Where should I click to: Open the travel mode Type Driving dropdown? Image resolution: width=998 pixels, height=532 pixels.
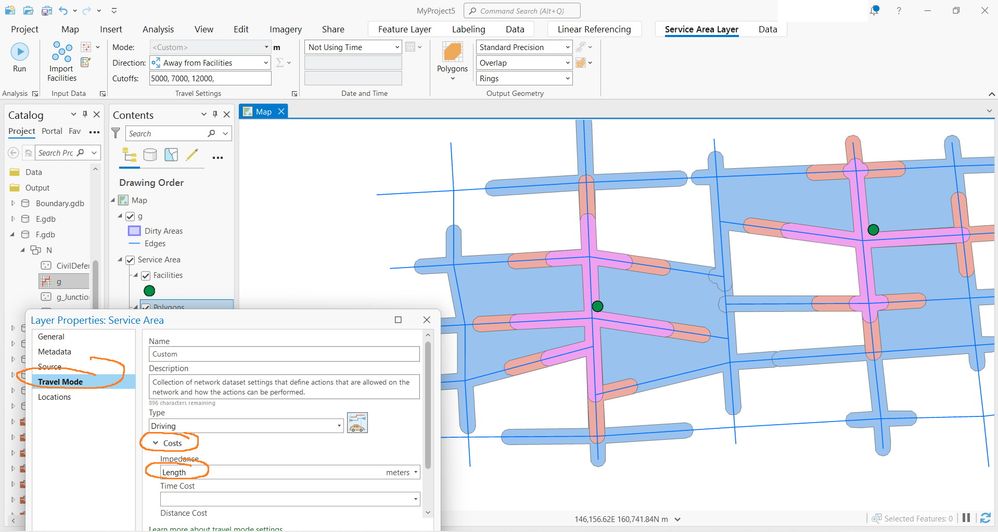click(246, 426)
